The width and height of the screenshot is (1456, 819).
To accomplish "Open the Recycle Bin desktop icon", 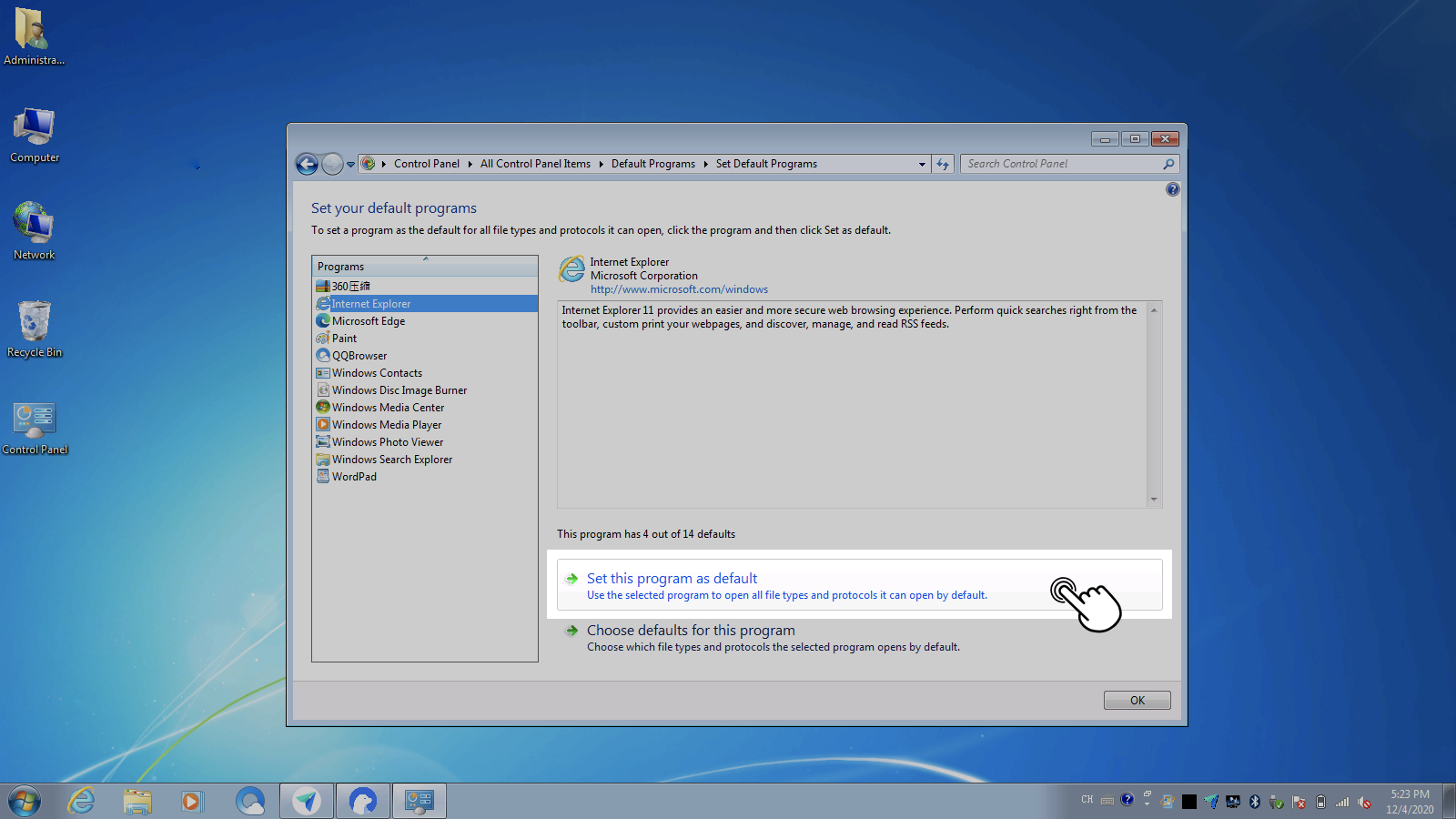I will pos(35,329).
